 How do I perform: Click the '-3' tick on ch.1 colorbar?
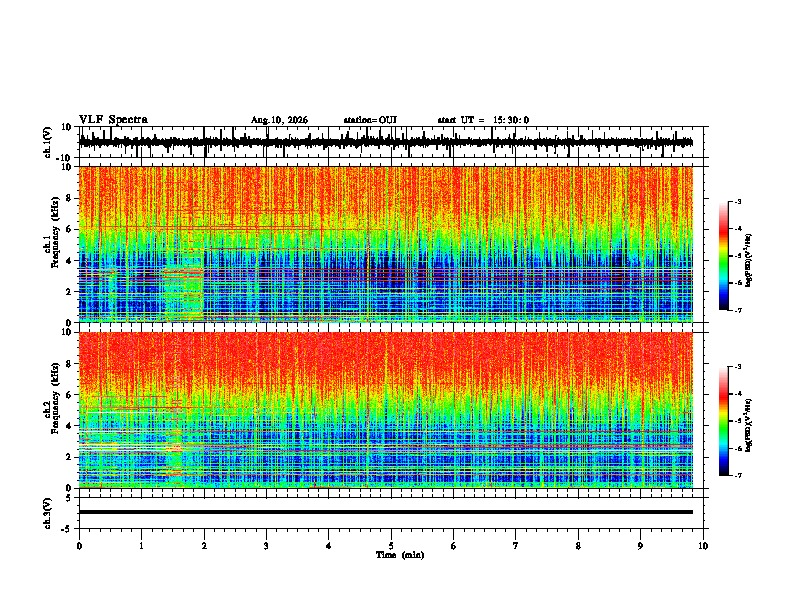pos(737,201)
